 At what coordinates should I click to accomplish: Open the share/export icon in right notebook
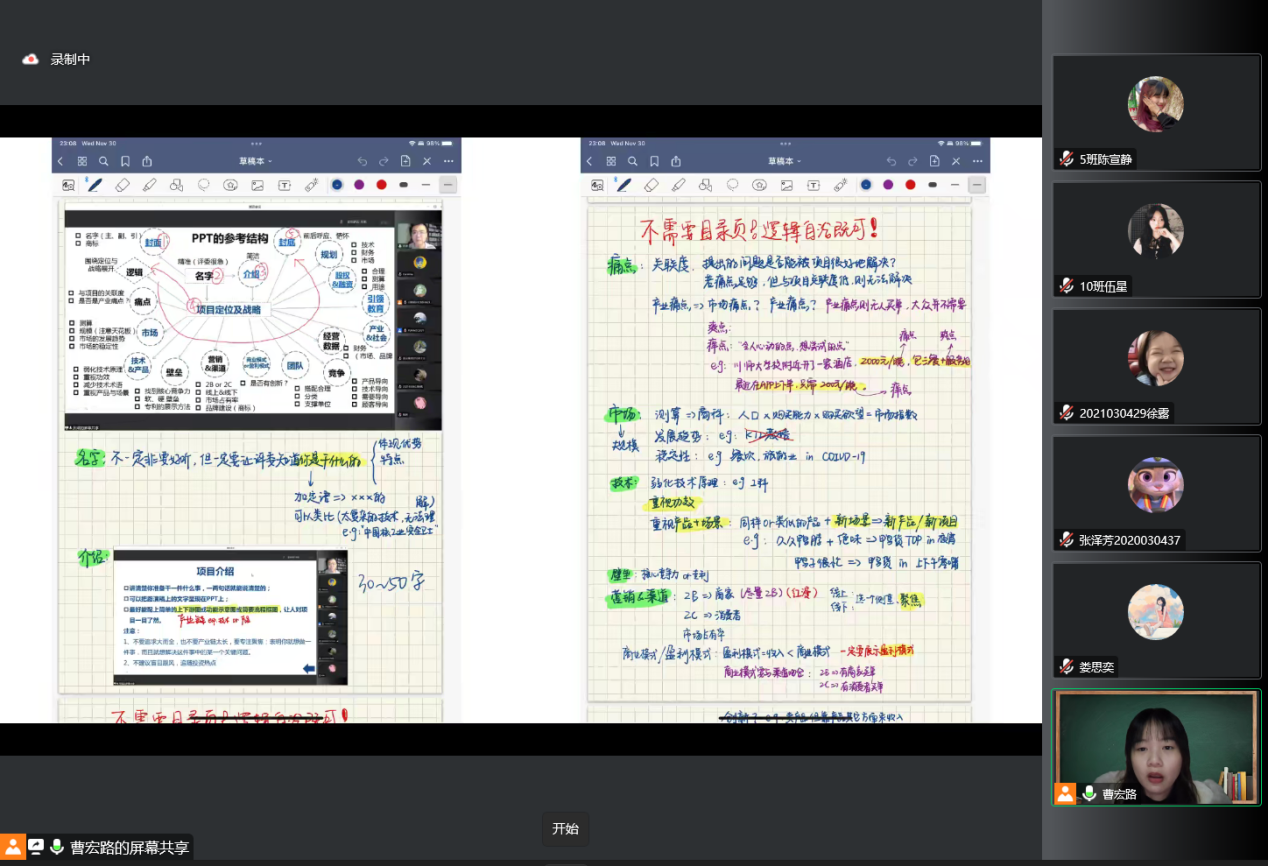[x=676, y=161]
